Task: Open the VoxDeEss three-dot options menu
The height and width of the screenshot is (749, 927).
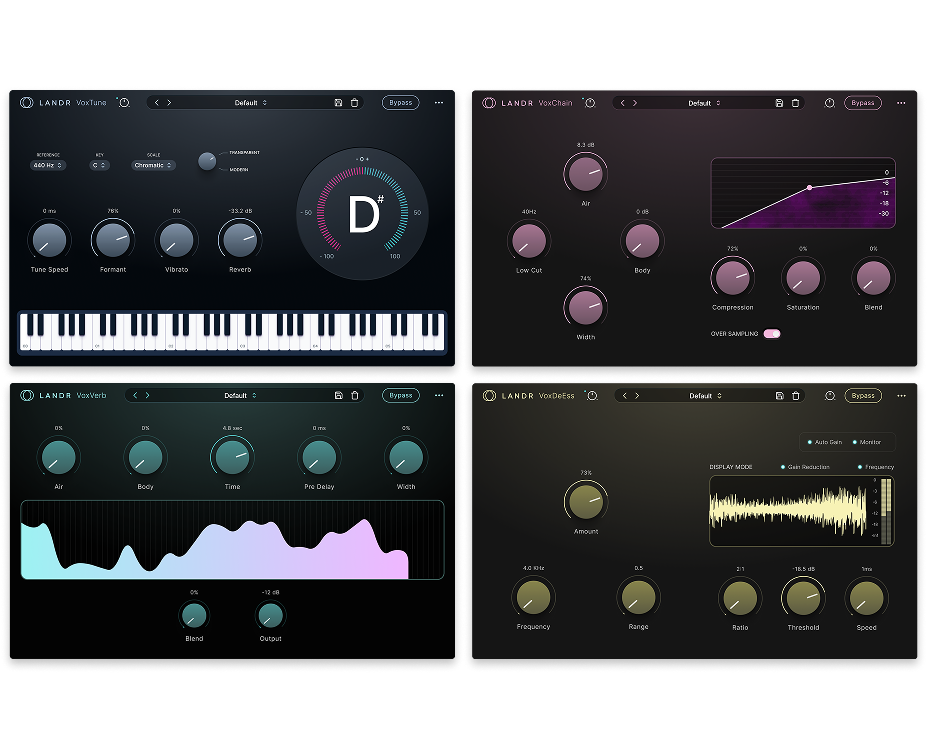Action: click(x=901, y=395)
